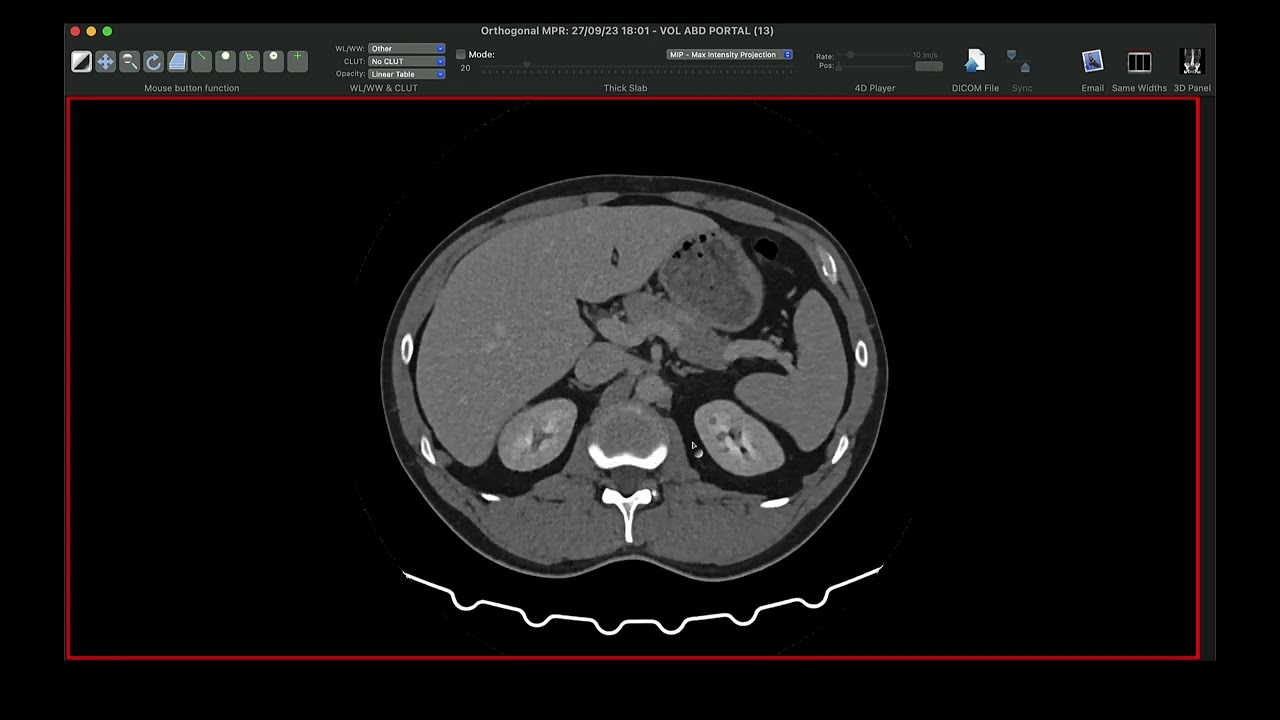The height and width of the screenshot is (720, 1280).
Task: Select the green cross tool
Action: pos(297,61)
